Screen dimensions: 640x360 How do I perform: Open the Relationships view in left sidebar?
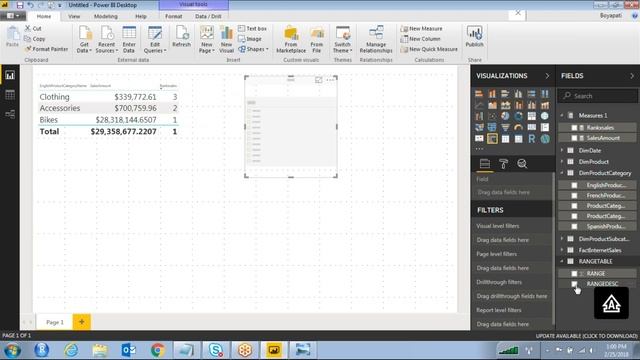10,114
